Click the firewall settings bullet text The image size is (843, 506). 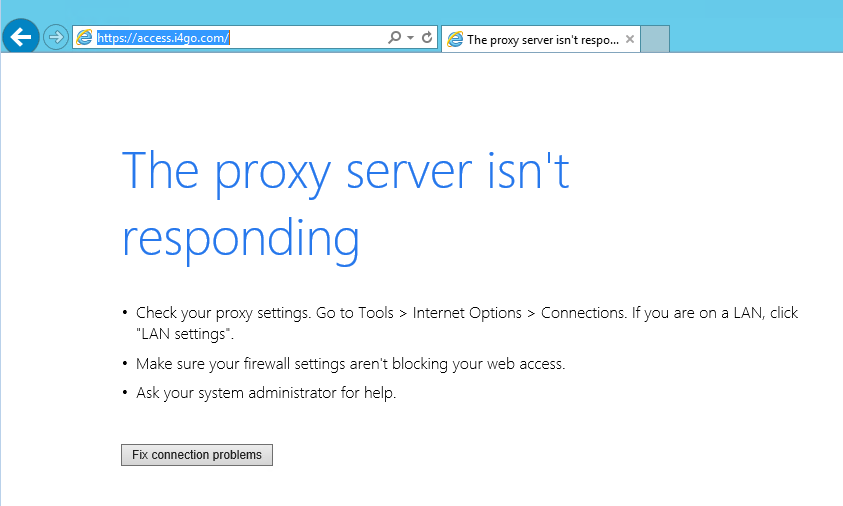coord(351,364)
